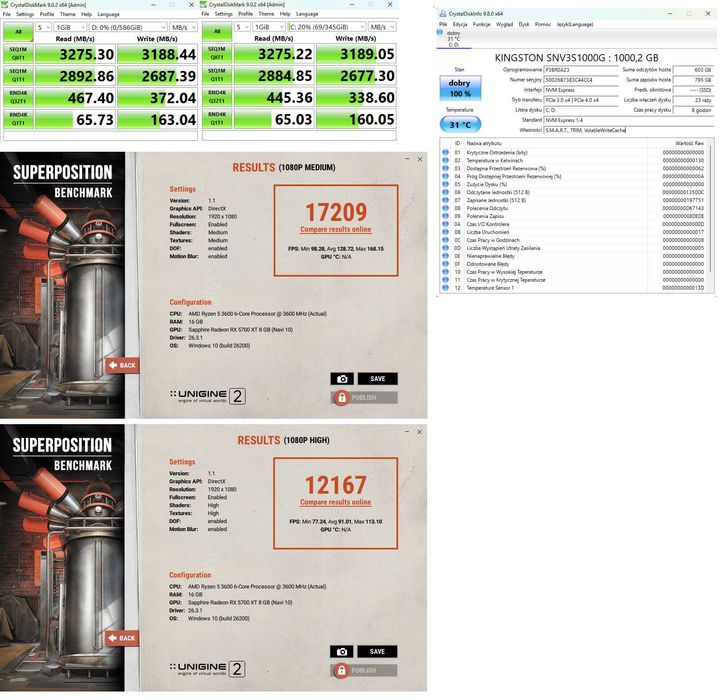The height and width of the screenshot is (700, 725).
Task: Run RND4K Q1T1 test in C: drive CrystalDiskMark
Action: pos(217,119)
